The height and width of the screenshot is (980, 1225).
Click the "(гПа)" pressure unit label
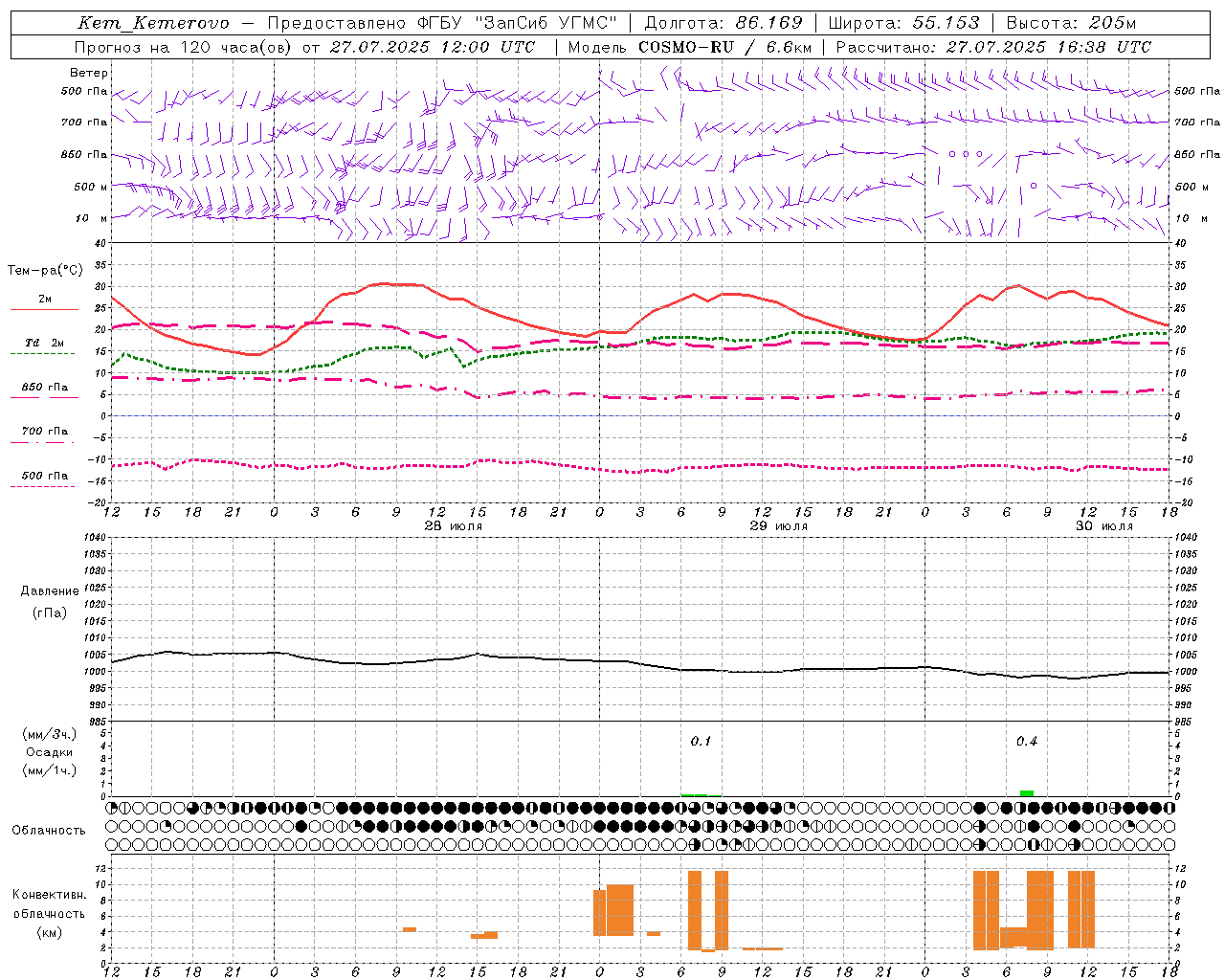pyautogui.click(x=50, y=612)
